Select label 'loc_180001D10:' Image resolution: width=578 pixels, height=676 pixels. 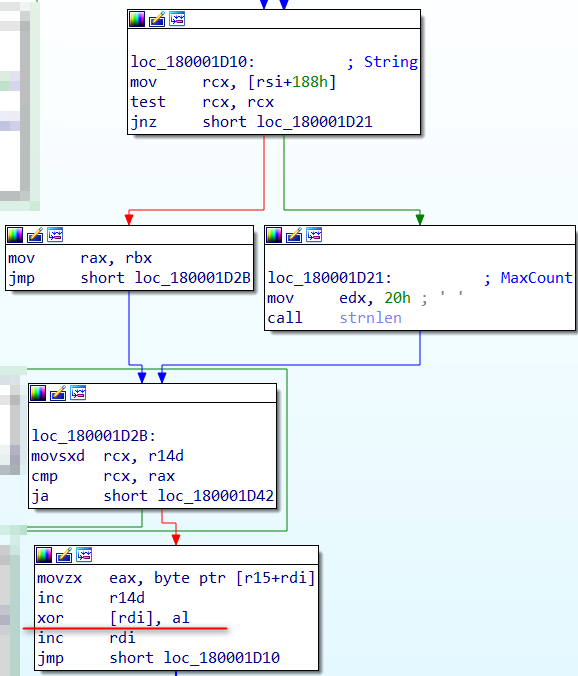193,62
